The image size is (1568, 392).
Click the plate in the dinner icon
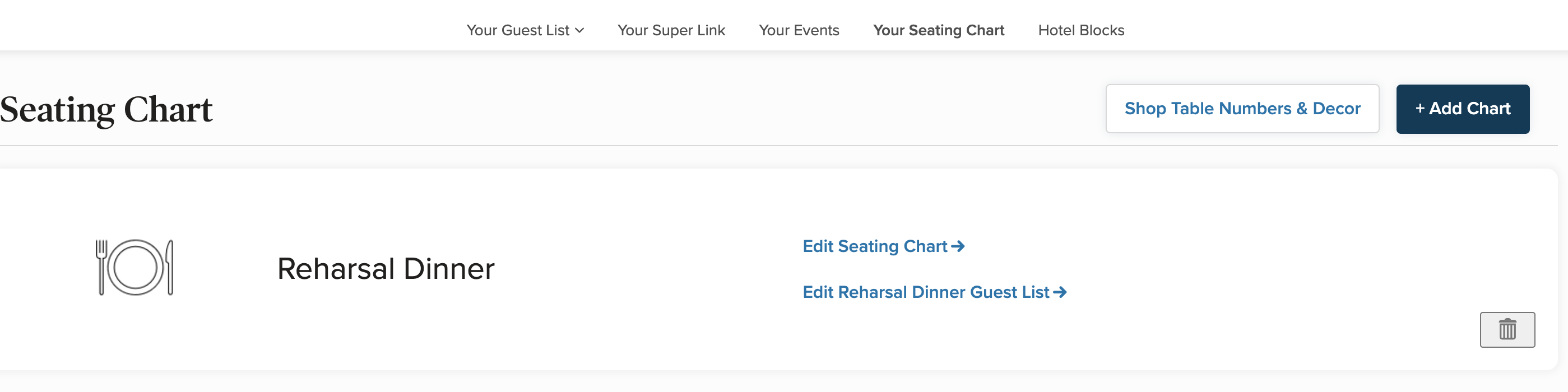coord(135,268)
